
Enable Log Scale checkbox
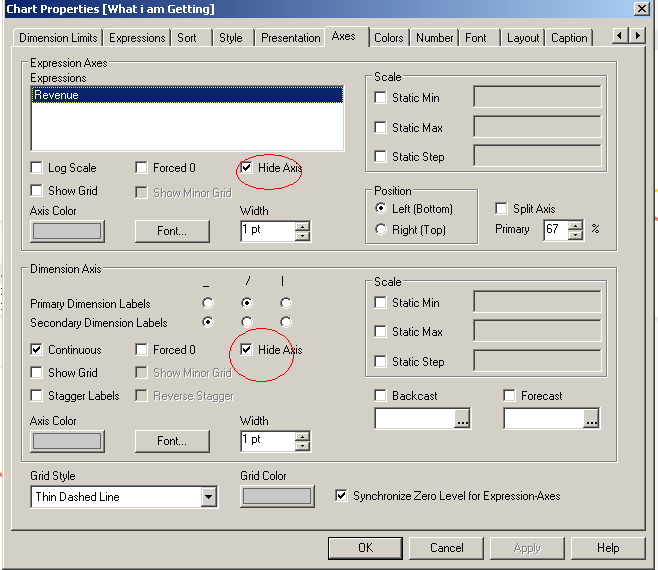pyautogui.click(x=37, y=167)
